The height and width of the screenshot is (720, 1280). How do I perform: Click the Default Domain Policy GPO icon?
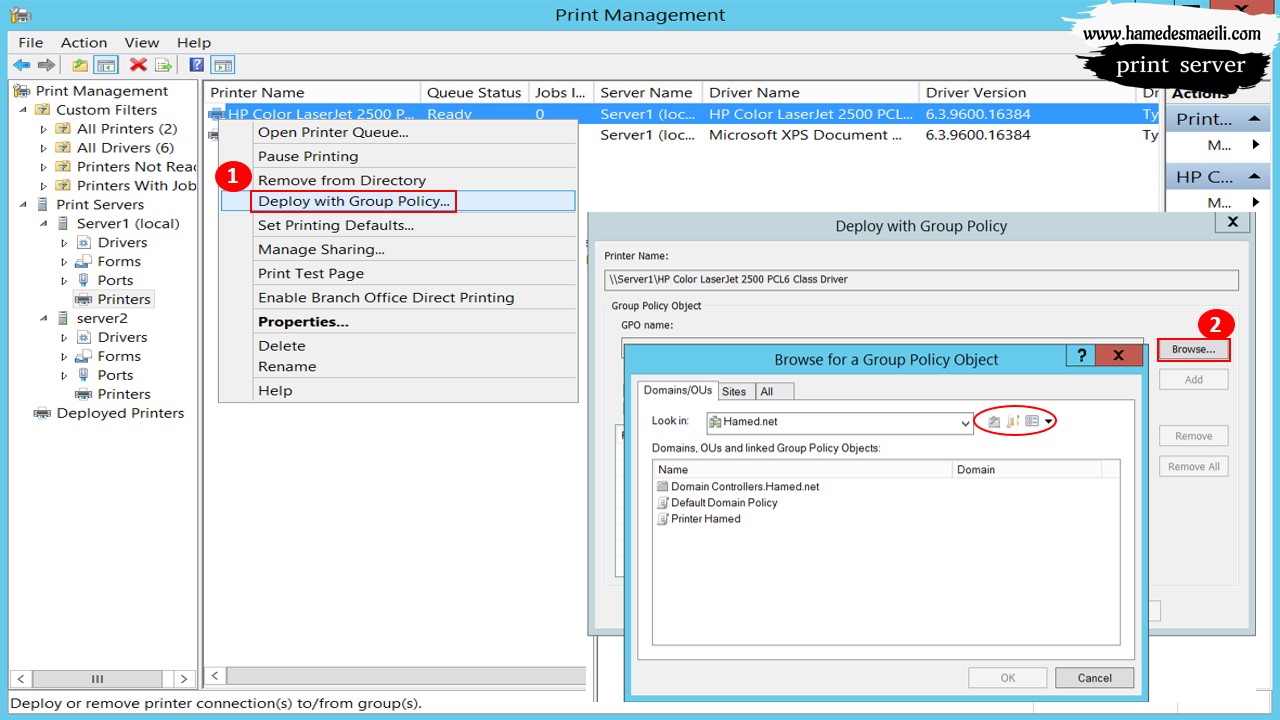(x=662, y=503)
